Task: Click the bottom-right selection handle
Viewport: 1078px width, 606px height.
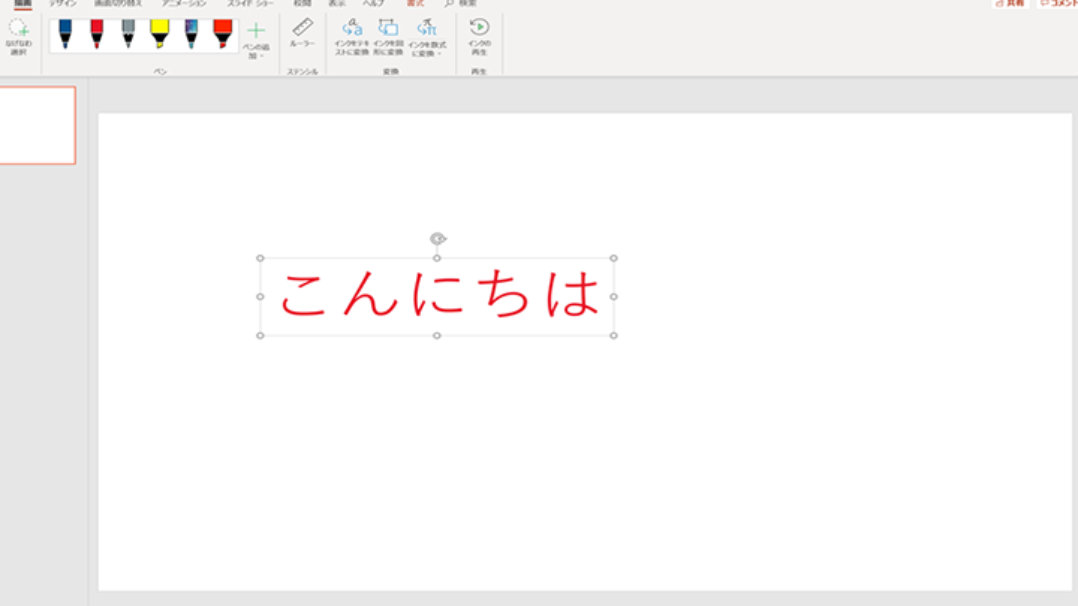Action: pos(613,336)
